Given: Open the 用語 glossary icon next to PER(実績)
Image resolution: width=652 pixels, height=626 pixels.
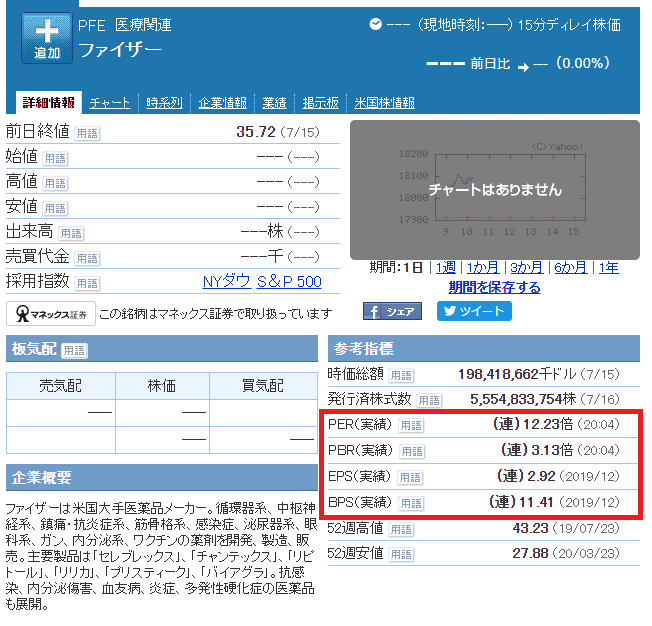Looking at the screenshot, I should 411,426.
